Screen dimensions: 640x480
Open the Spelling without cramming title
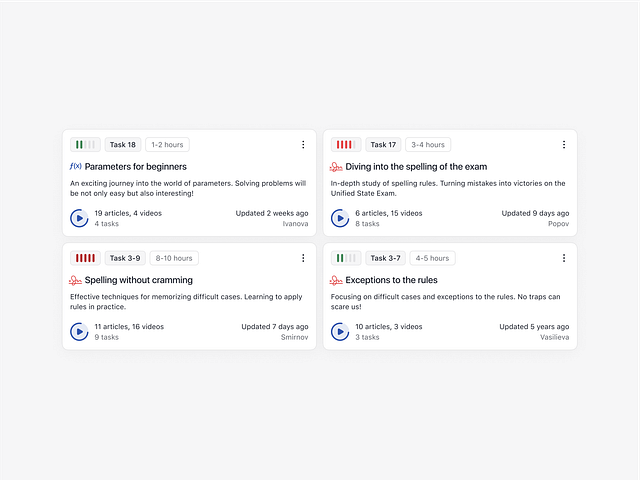139,280
